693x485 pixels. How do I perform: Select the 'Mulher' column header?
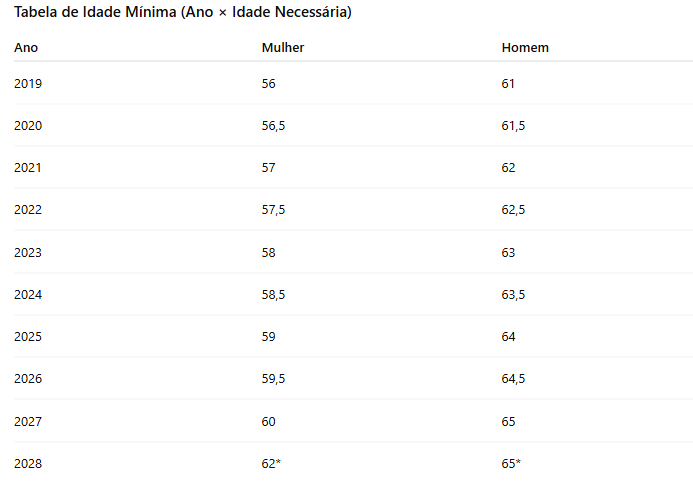[x=283, y=47]
